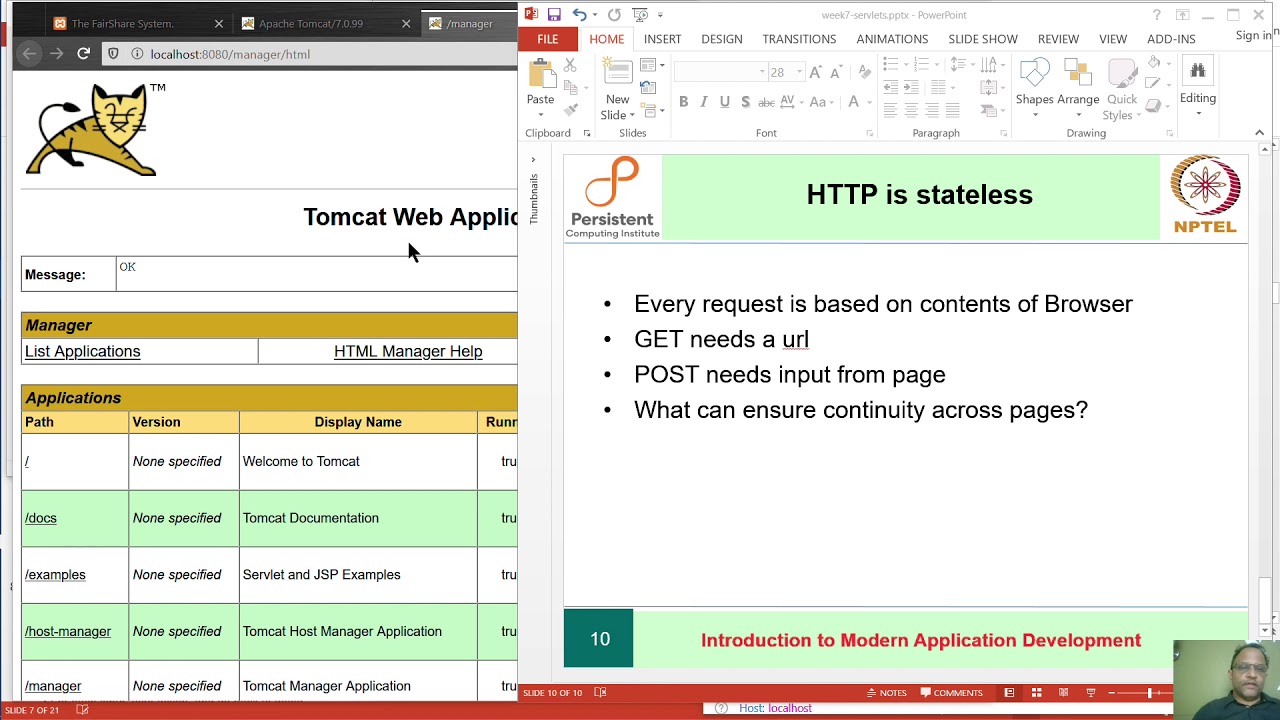Click the Shapes gallery icon
Image resolution: width=1280 pixels, height=720 pixels.
click(x=1035, y=74)
